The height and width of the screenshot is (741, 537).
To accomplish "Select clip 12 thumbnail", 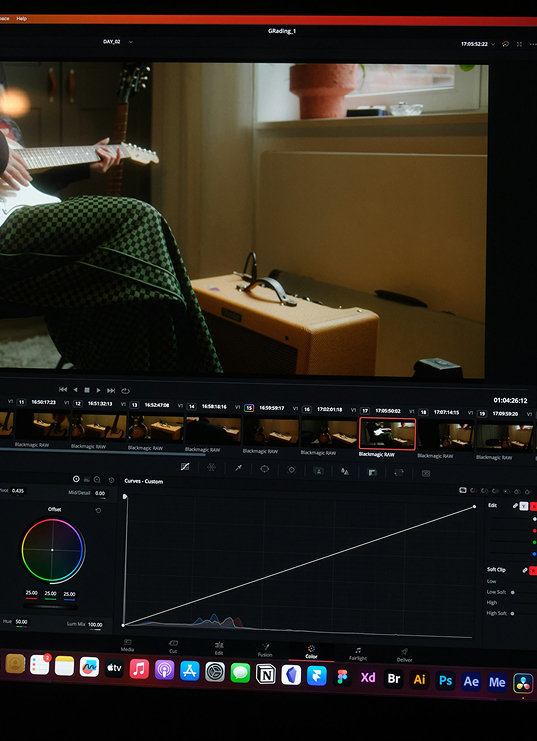I will (x=99, y=427).
